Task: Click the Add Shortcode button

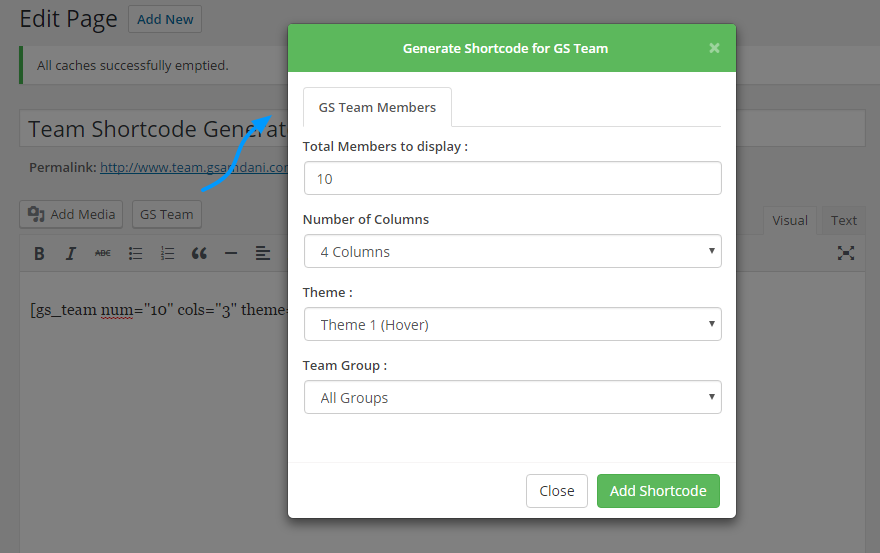Action: [658, 490]
